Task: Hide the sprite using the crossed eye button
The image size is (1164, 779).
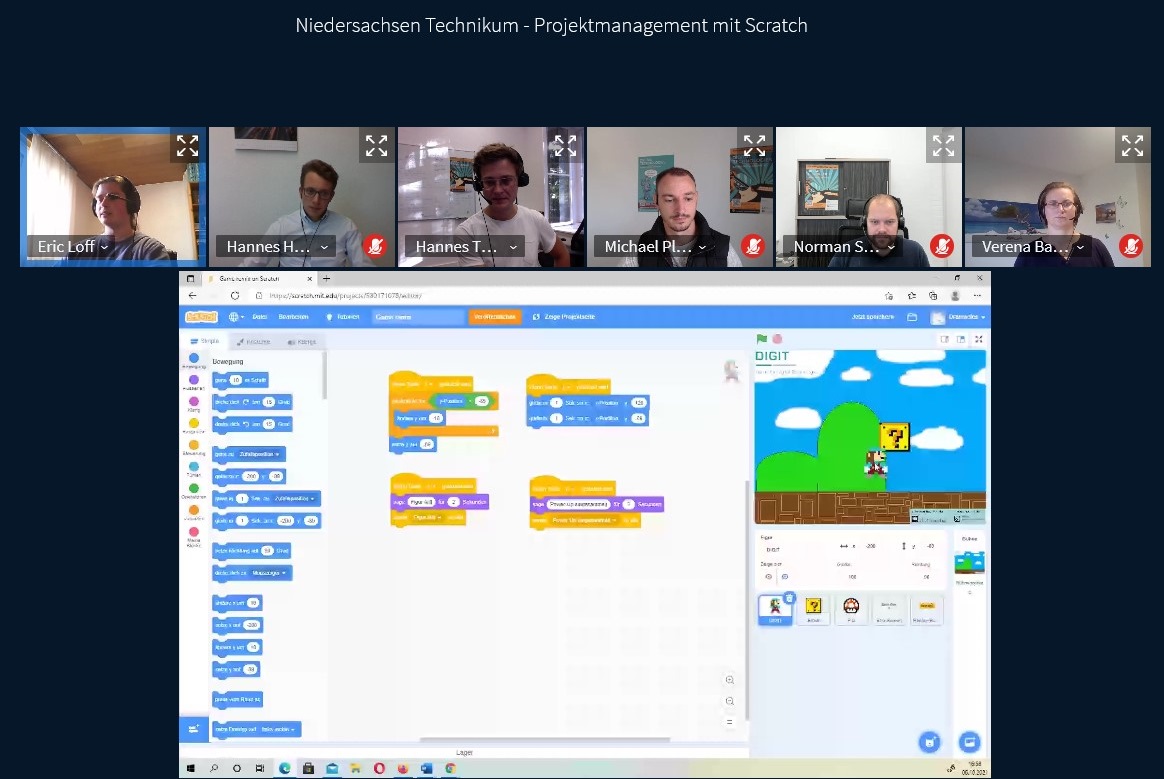Action: click(x=785, y=576)
